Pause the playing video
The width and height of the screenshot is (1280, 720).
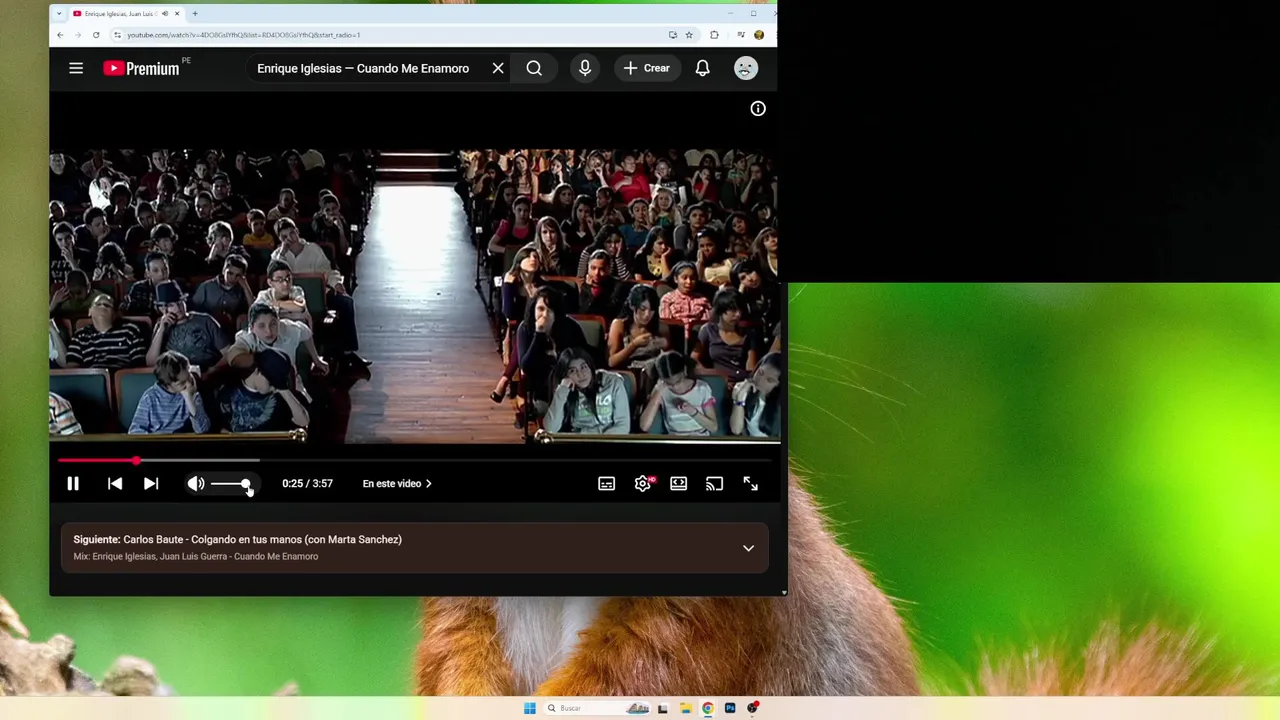pyautogui.click(x=73, y=484)
